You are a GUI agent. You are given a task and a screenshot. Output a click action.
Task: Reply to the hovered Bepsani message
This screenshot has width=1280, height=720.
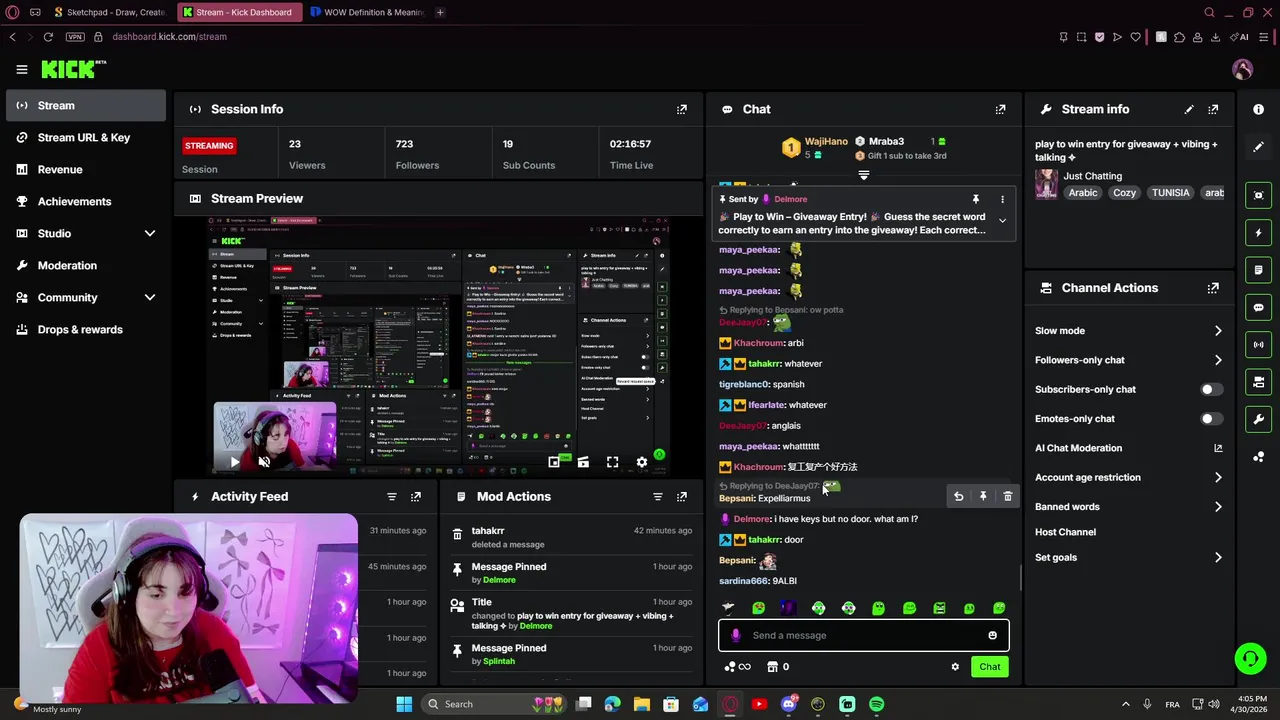pos(958,496)
